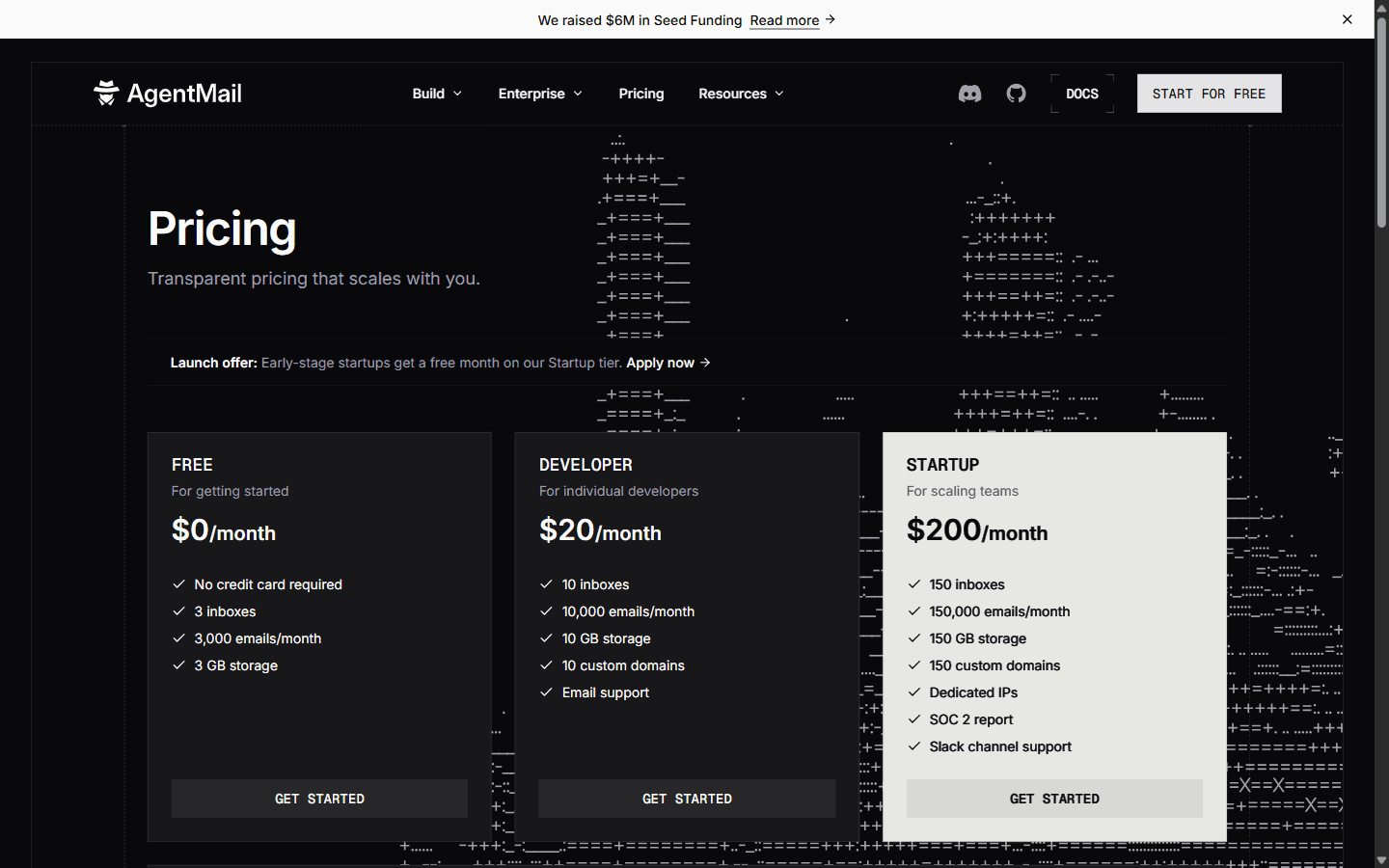The height and width of the screenshot is (868, 1389).
Task: Expand the Enterprise dropdown menu
Action: (540, 94)
